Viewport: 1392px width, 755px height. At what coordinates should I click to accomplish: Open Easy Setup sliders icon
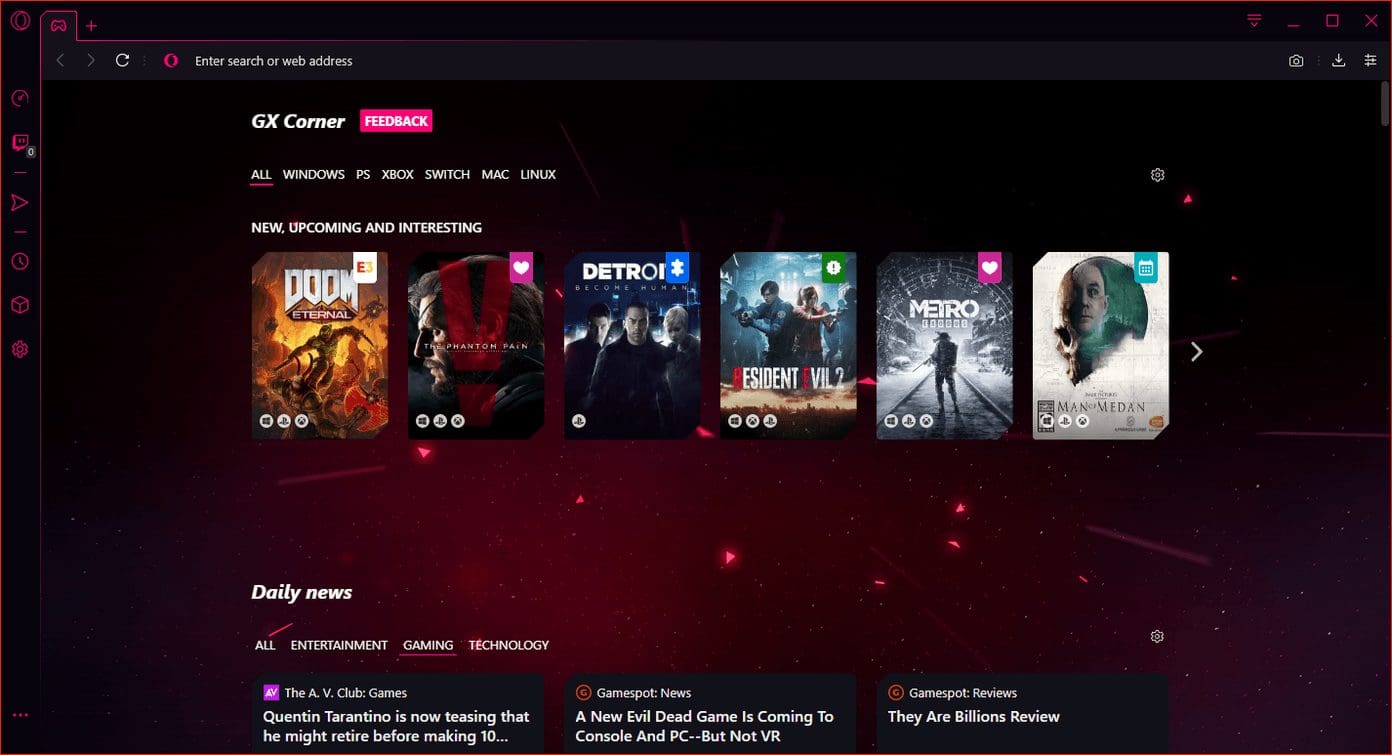click(x=1370, y=61)
